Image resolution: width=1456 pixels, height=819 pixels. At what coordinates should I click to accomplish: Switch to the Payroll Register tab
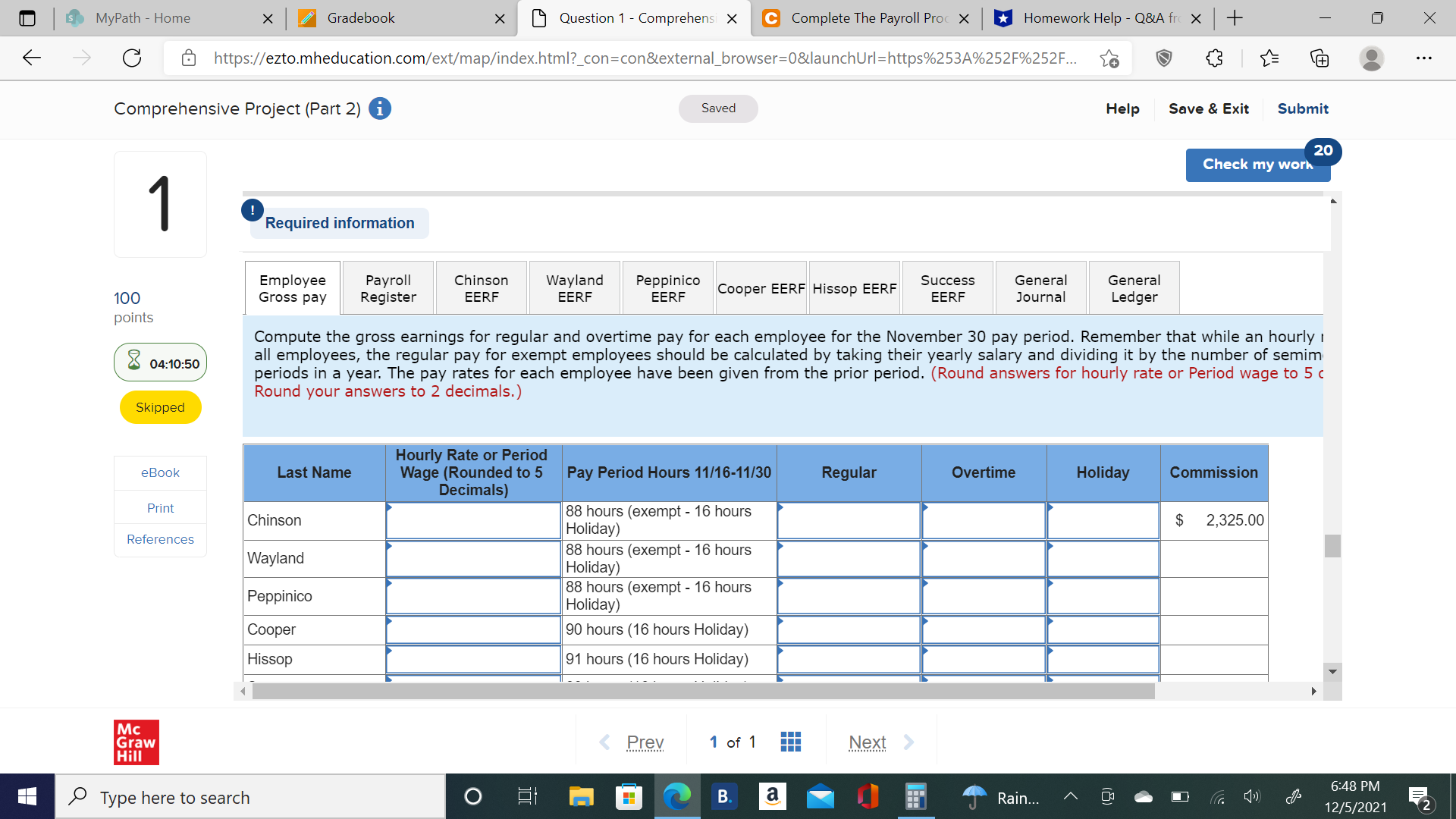click(x=388, y=287)
